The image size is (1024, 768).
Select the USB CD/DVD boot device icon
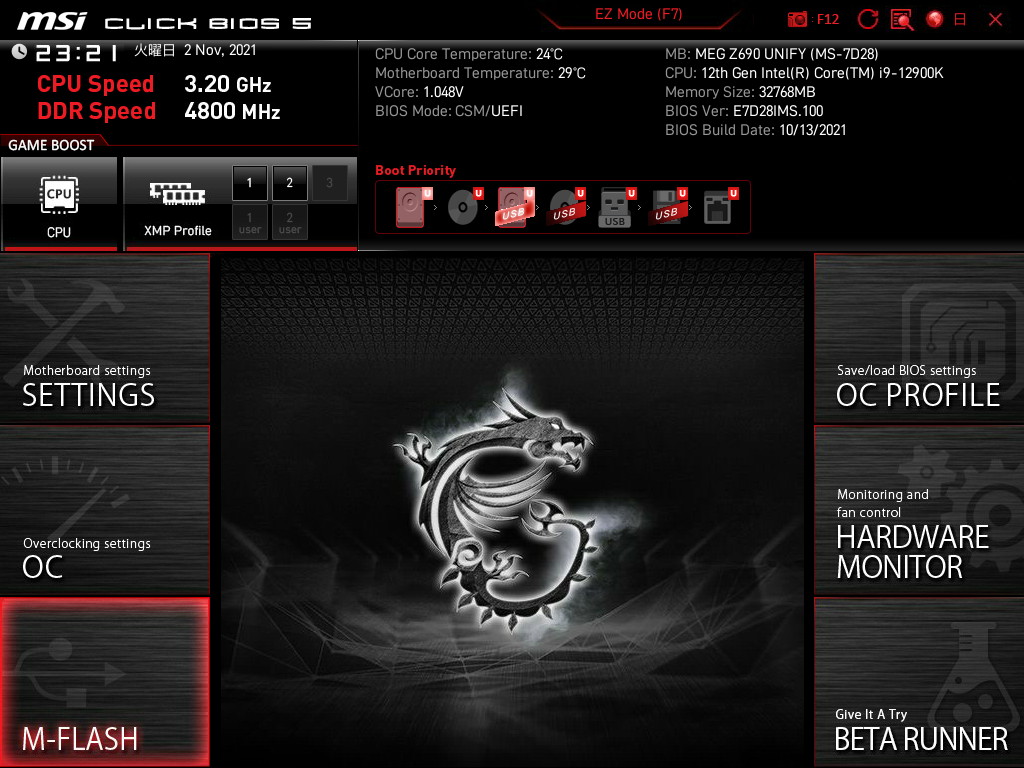pyautogui.click(x=566, y=208)
